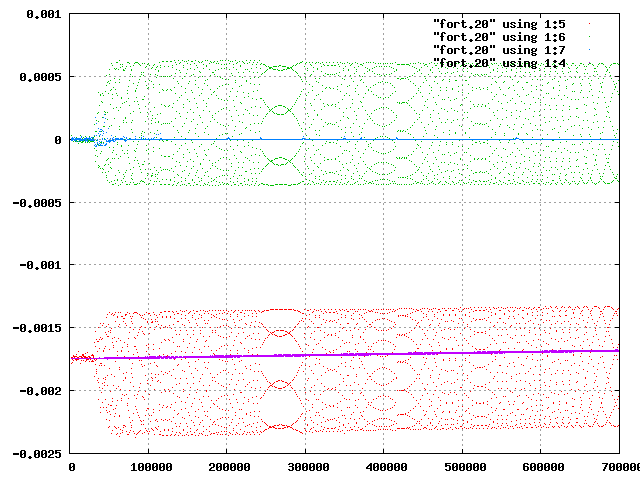This screenshot has height=480, width=640.
Task: Click the y-axis label 0.001
Action: pos(44,14)
